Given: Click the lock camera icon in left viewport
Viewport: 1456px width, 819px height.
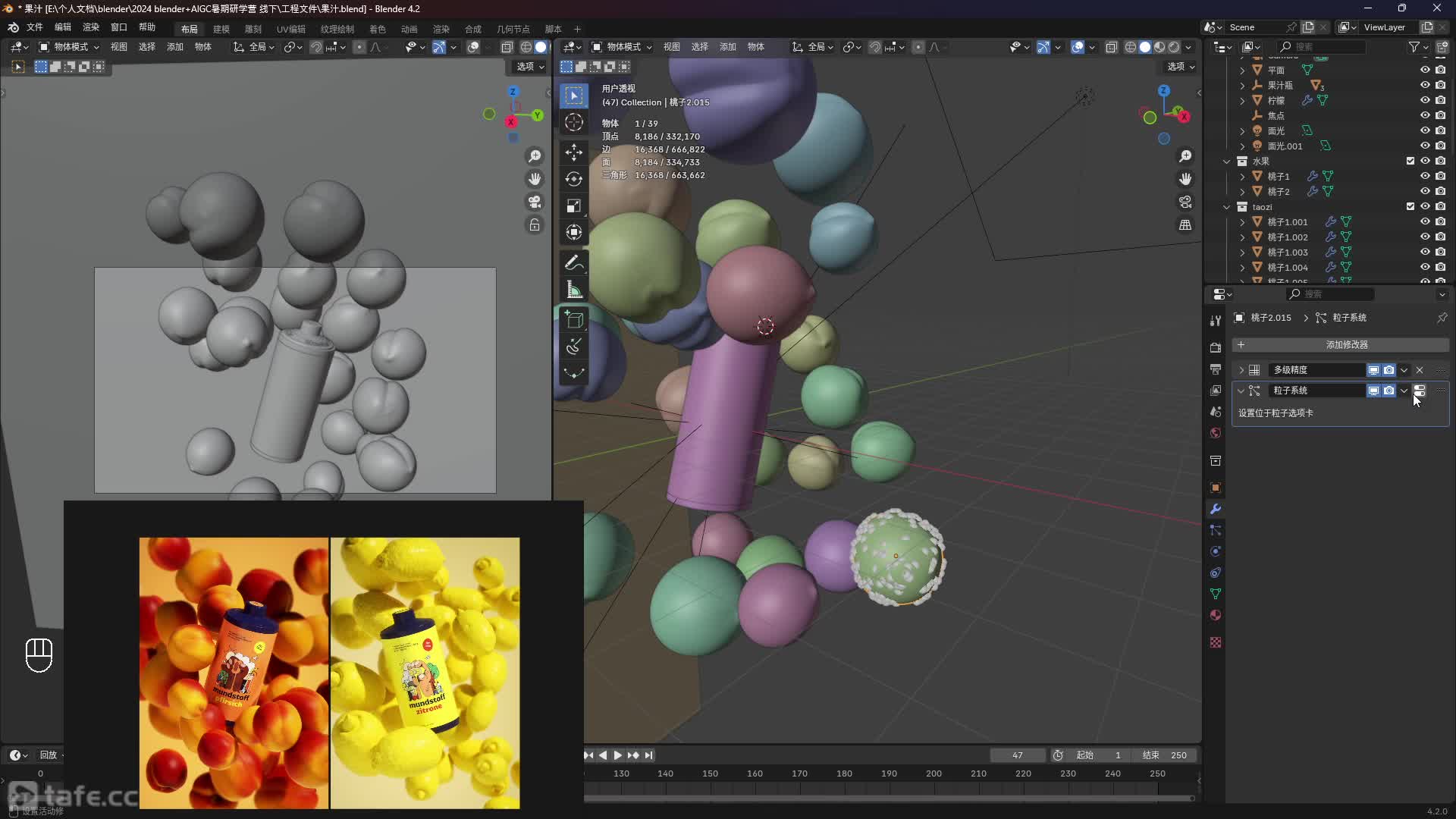Looking at the screenshot, I should [x=535, y=225].
